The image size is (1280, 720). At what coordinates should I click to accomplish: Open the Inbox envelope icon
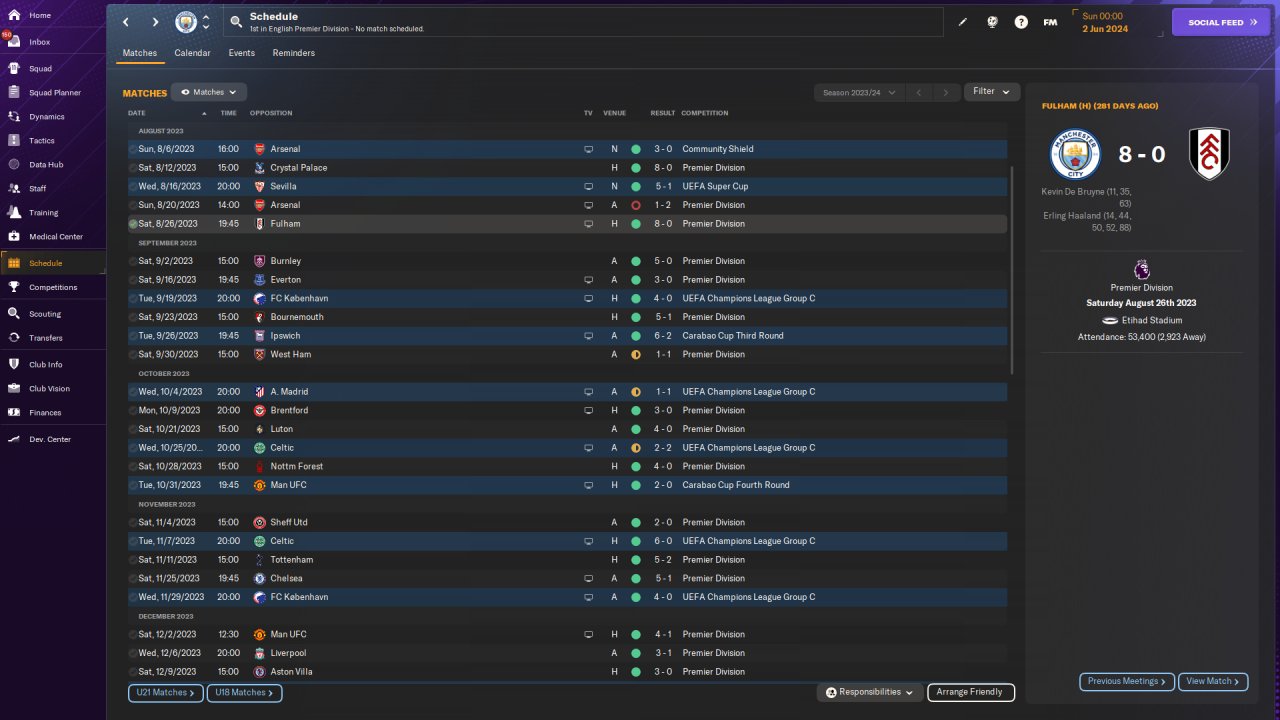14,42
